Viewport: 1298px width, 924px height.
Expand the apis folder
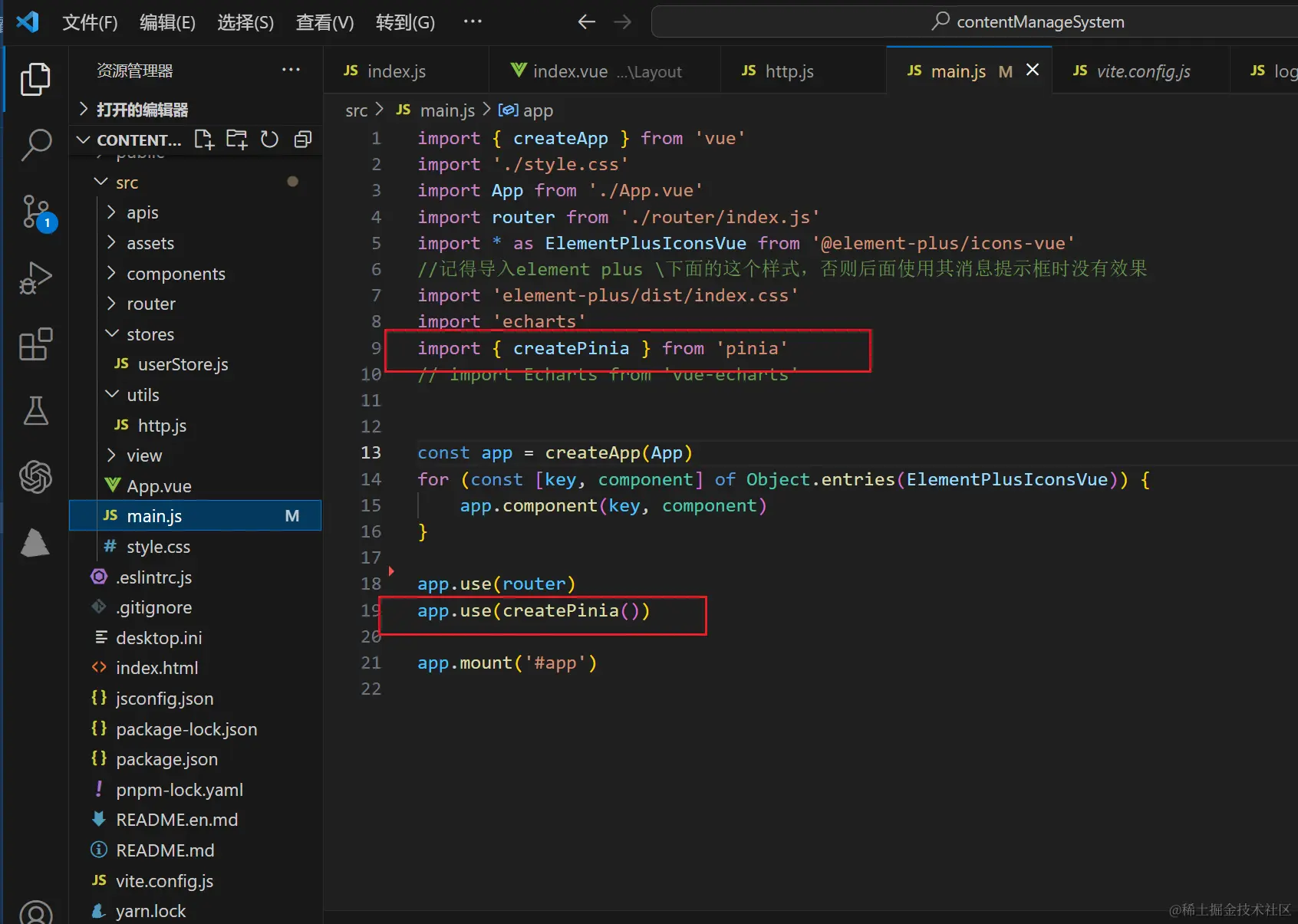pos(111,212)
